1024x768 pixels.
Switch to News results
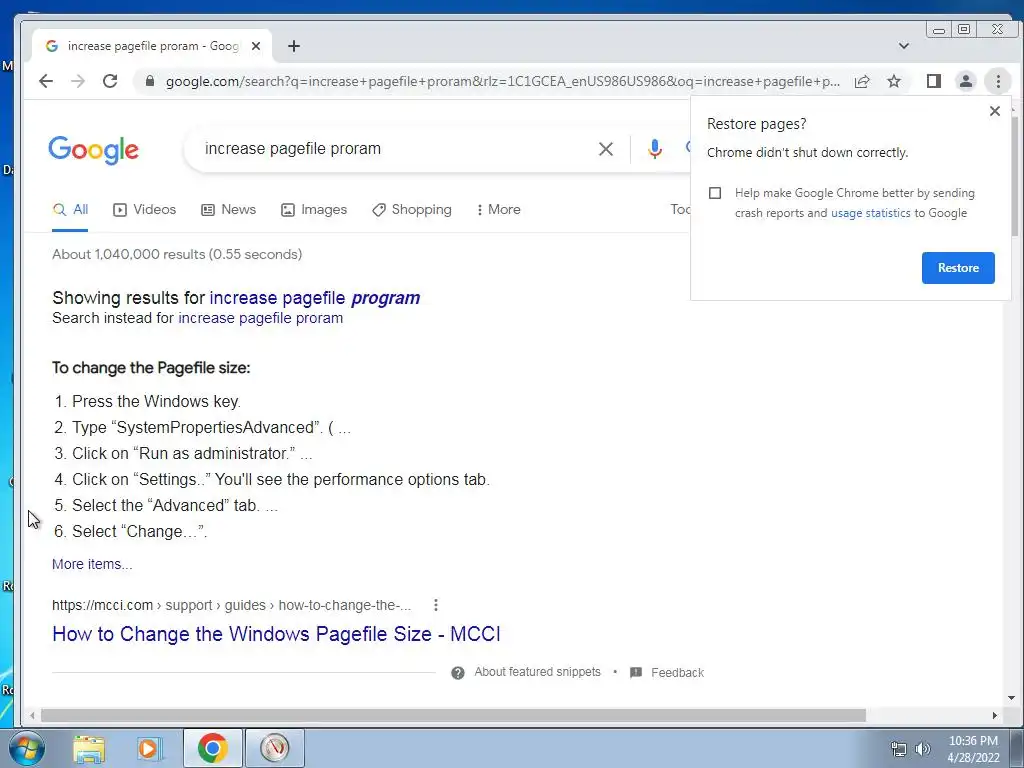(x=229, y=210)
